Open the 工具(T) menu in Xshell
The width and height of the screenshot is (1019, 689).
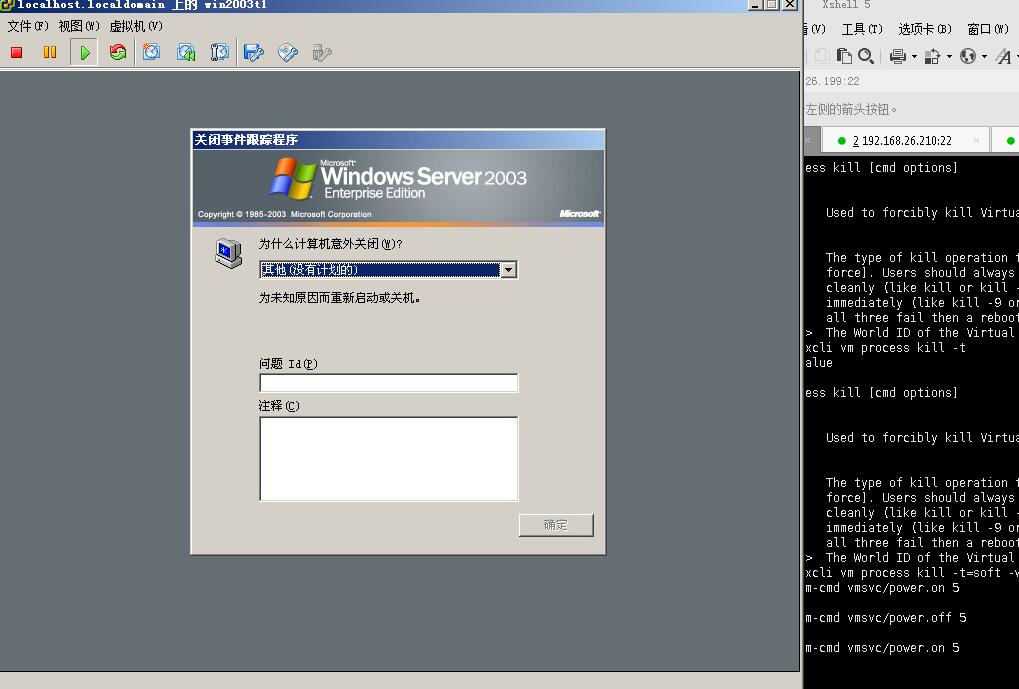pos(862,29)
